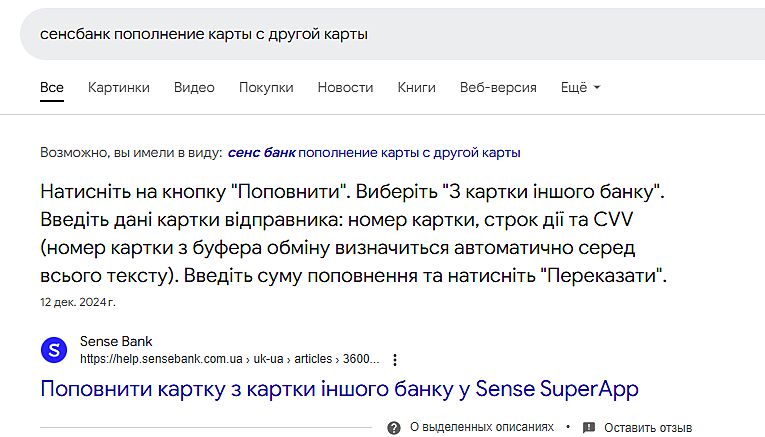Screen dimensions: 765x437
Task: Focus the search query input field
Action: coord(380,34)
